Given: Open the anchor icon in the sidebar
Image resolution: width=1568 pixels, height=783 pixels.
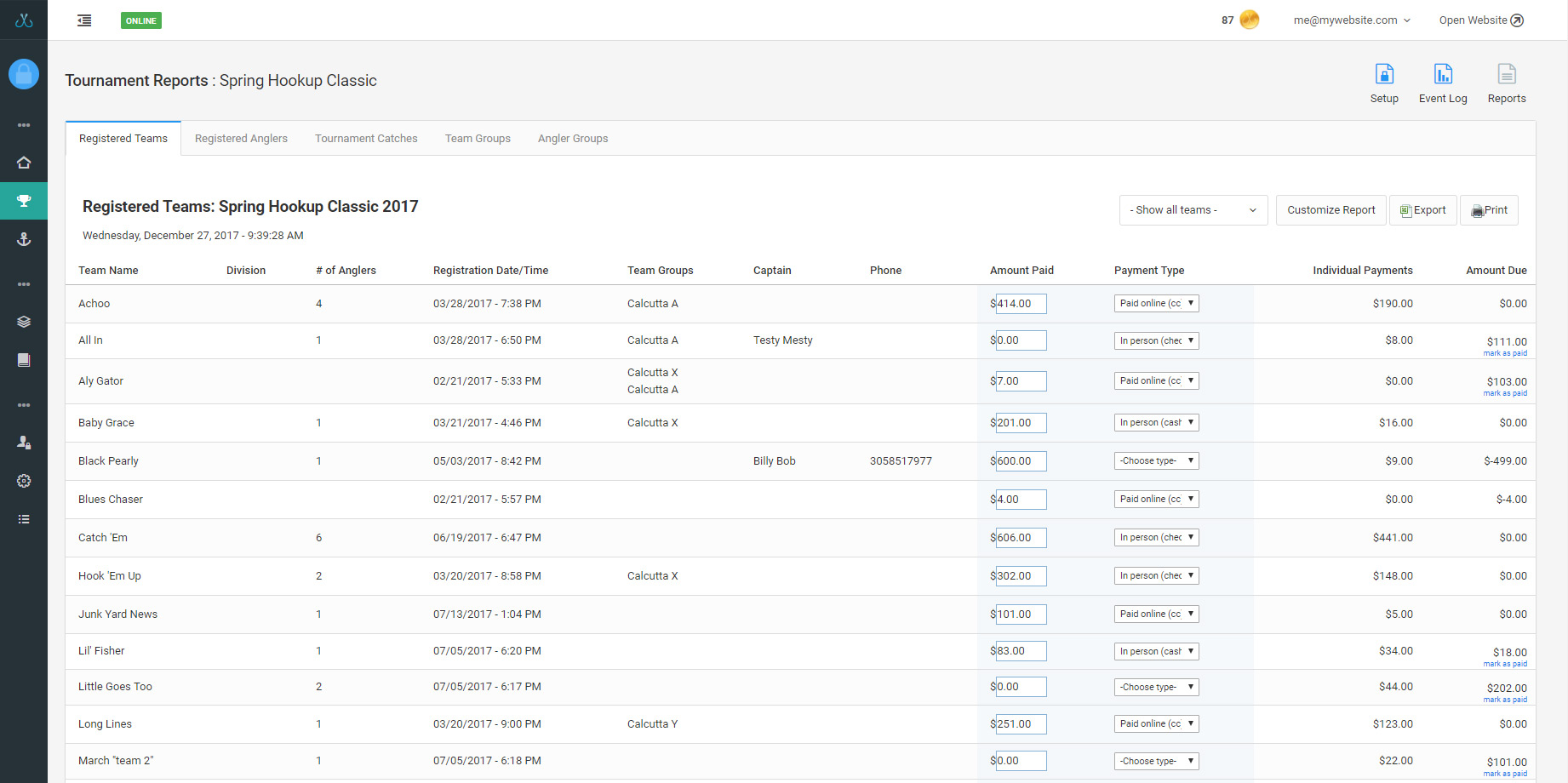Looking at the screenshot, I should point(24,239).
